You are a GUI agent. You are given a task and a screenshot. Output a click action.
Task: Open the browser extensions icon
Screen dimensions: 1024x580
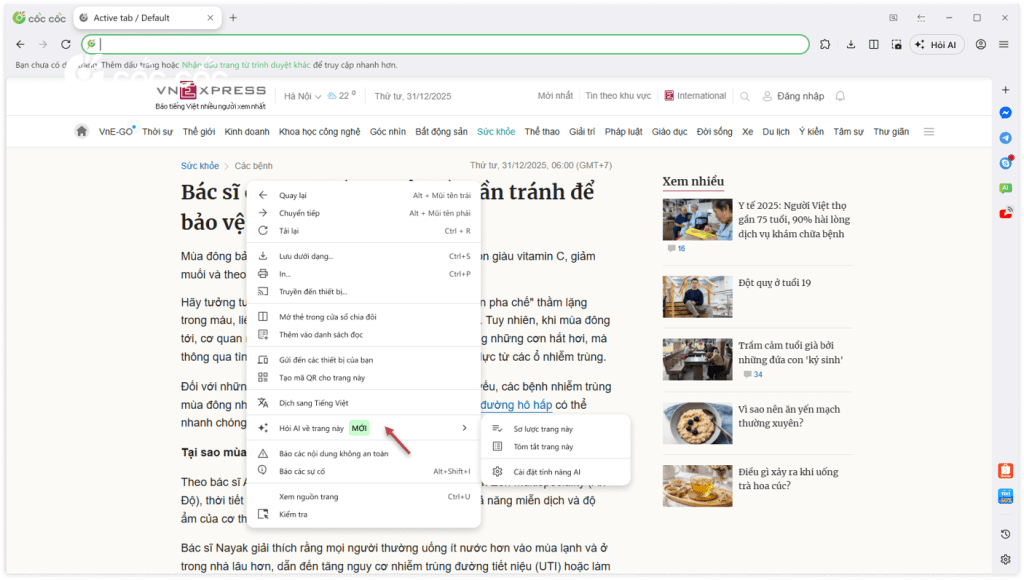coord(824,44)
